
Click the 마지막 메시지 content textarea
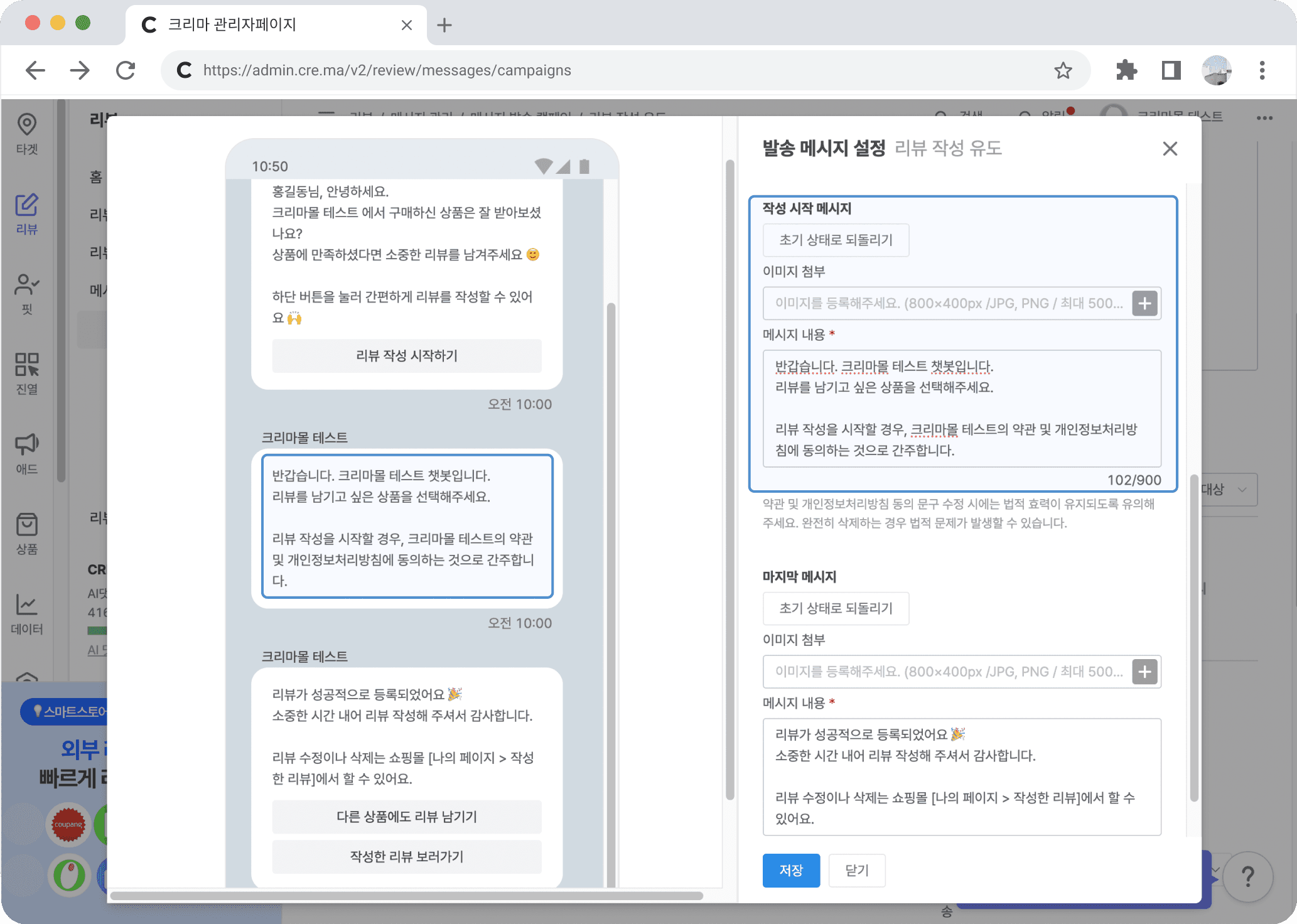click(x=961, y=776)
